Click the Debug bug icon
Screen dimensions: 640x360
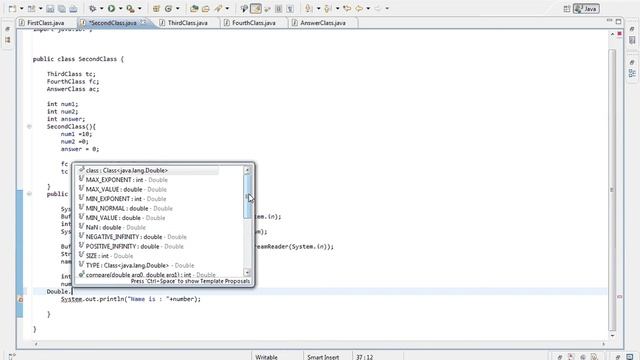click(93, 8)
